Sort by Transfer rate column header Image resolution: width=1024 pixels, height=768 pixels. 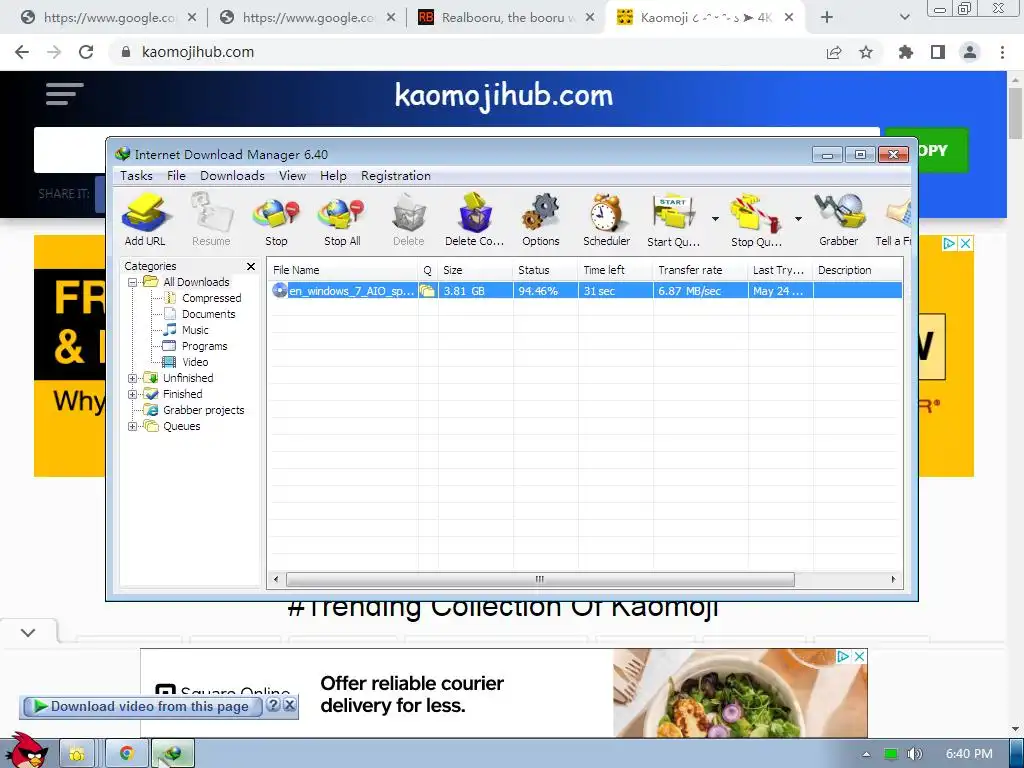tap(701, 270)
